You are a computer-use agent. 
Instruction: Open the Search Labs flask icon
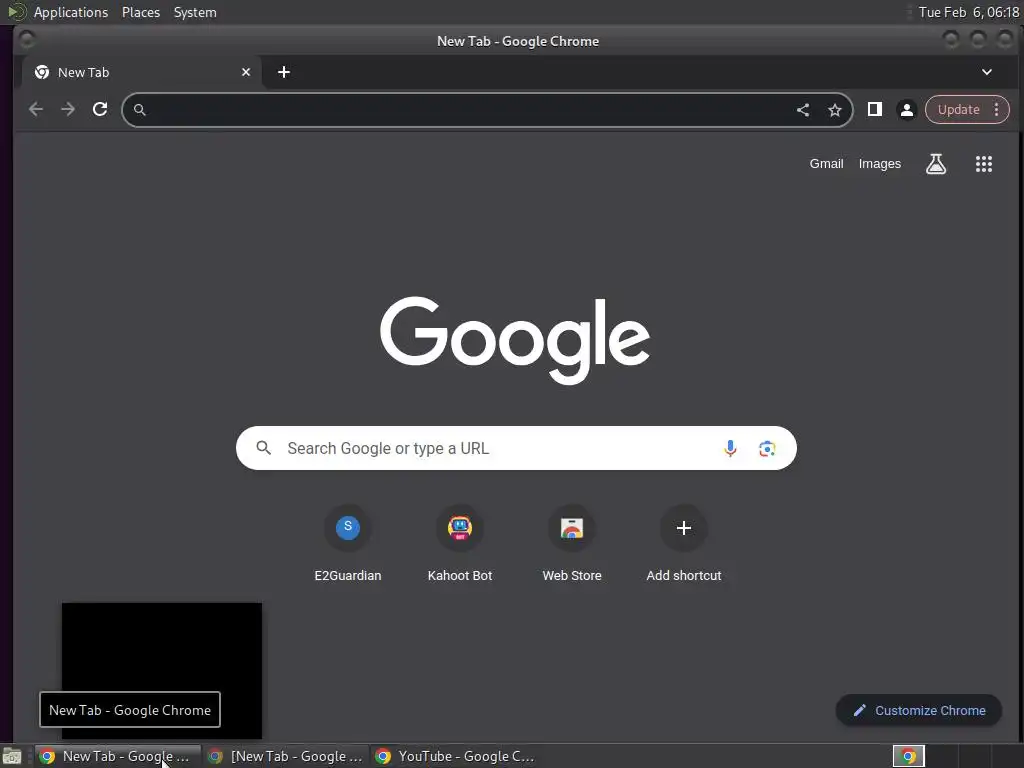tap(936, 164)
